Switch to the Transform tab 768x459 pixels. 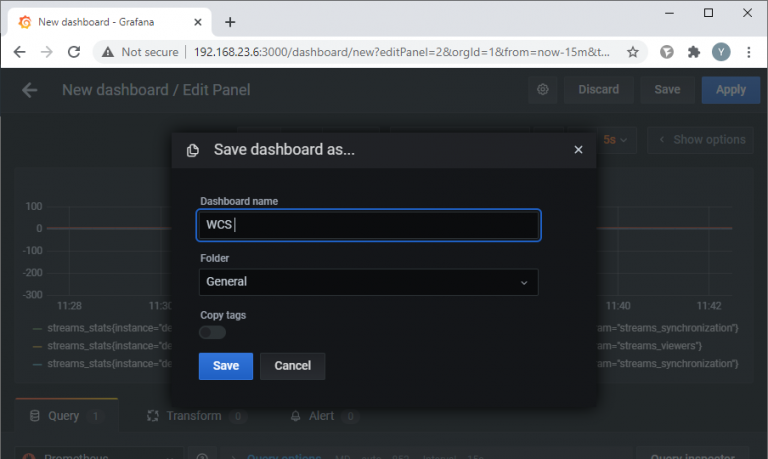[x=195, y=416]
